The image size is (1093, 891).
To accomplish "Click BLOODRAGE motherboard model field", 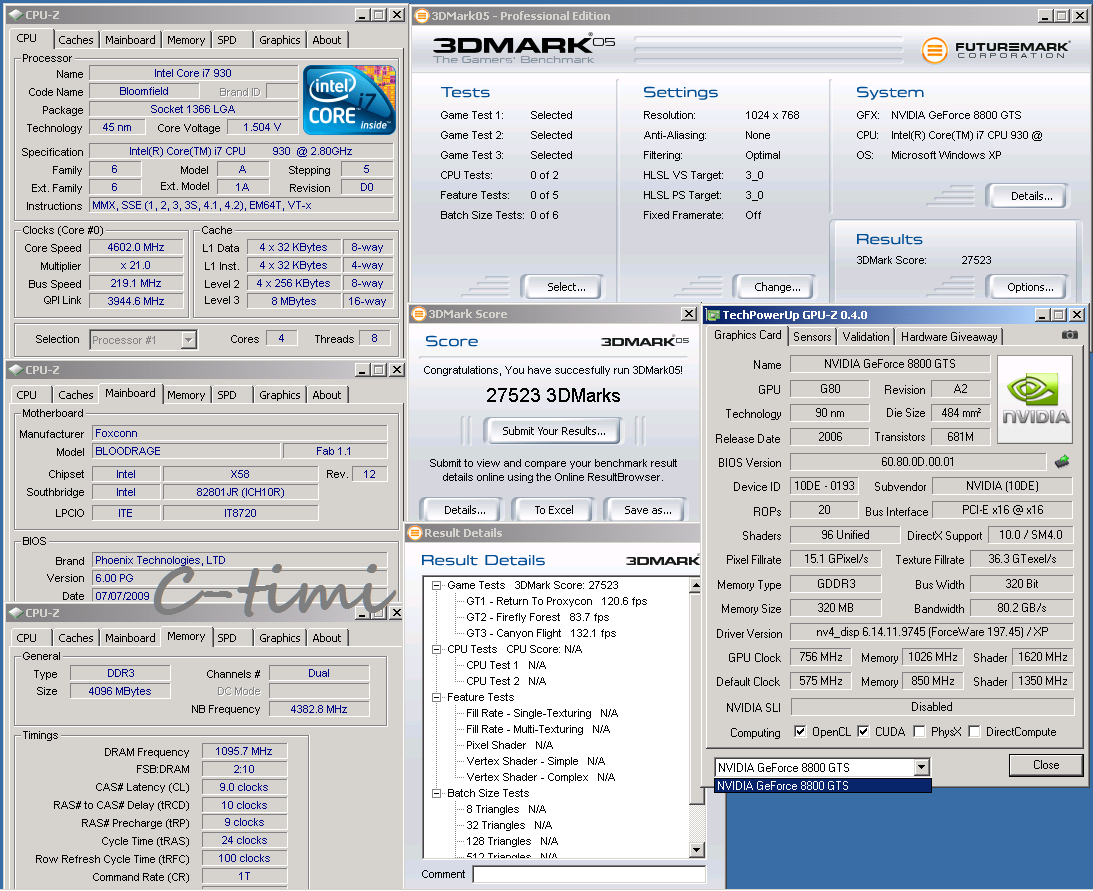I will pyautogui.click(x=186, y=451).
